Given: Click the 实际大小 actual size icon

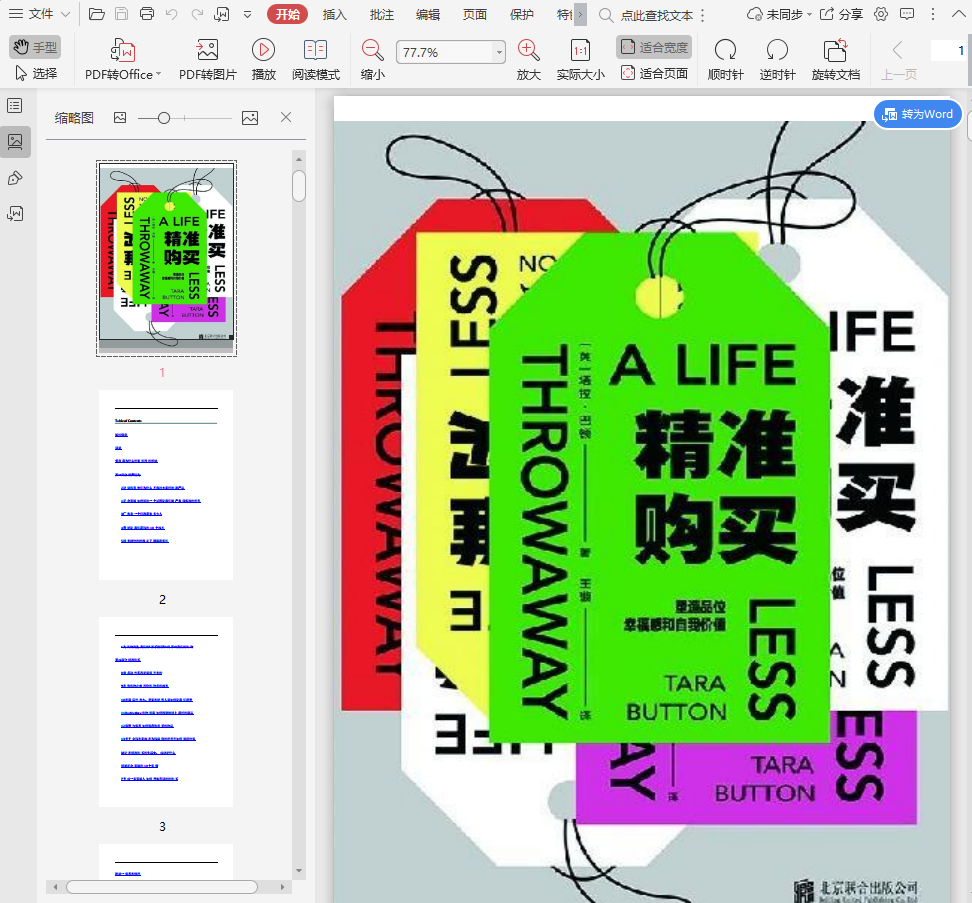Looking at the screenshot, I should tap(580, 51).
